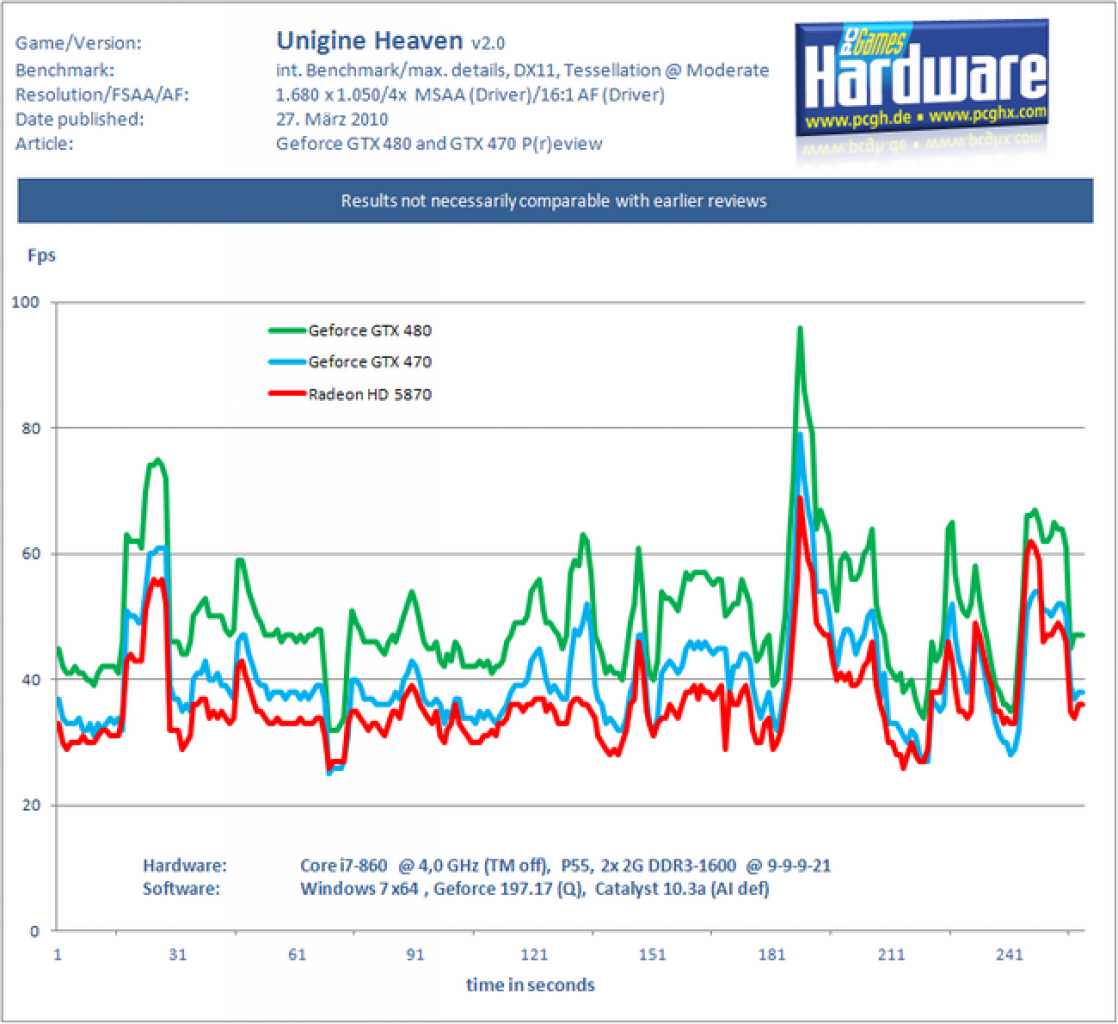Click the article title Geforce GTX 480 P(r)eview
Image resolution: width=1118 pixels, height=1024 pixels.
click(439, 144)
